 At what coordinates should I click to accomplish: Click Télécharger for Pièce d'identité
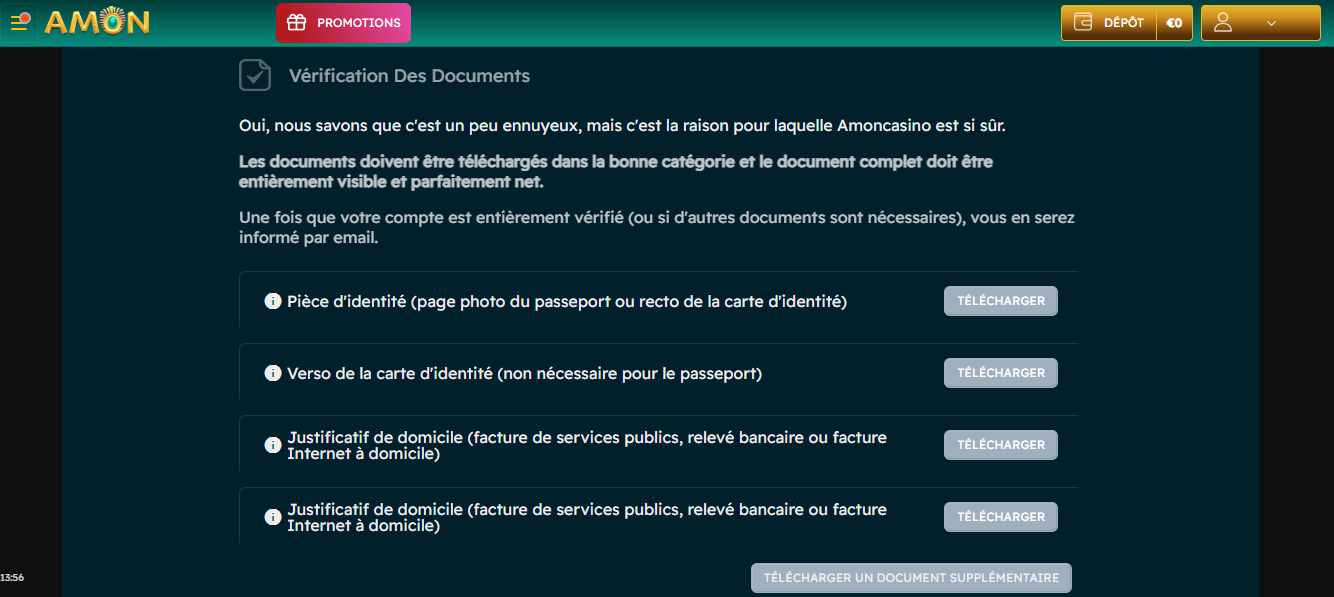[x=1000, y=301]
